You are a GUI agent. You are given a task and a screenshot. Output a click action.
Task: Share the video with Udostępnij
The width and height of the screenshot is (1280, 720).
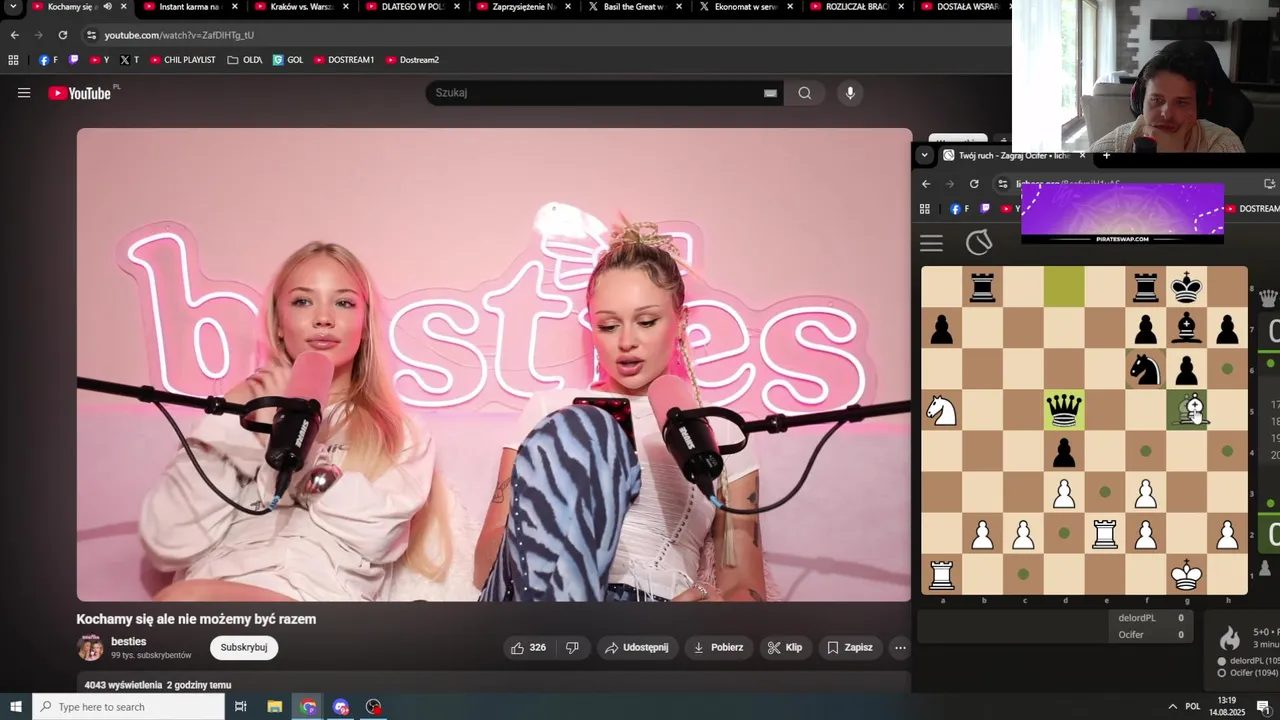[x=637, y=648]
